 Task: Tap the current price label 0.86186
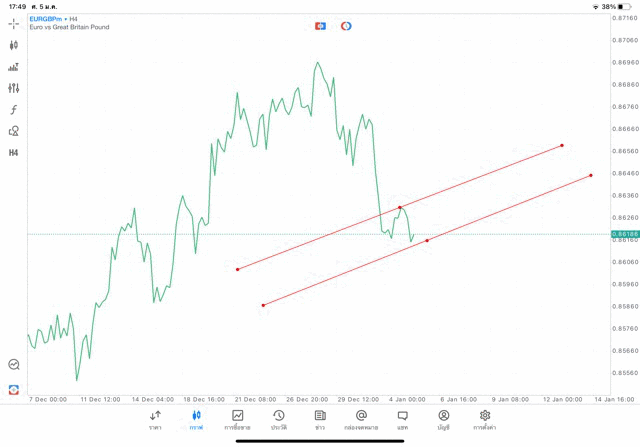tap(624, 234)
